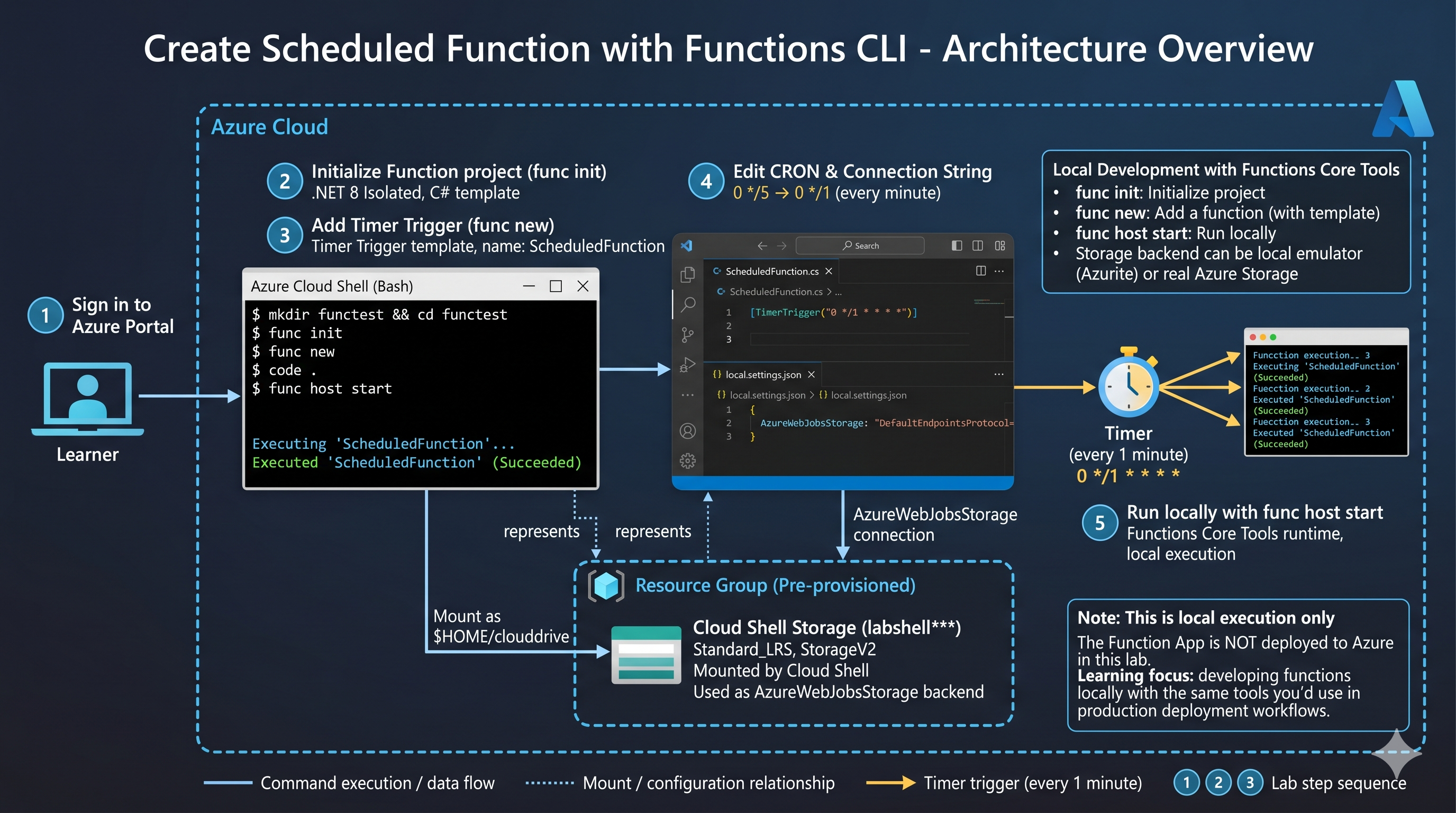Select the local.settings.json editor tab
1456x813 pixels.
[762, 375]
